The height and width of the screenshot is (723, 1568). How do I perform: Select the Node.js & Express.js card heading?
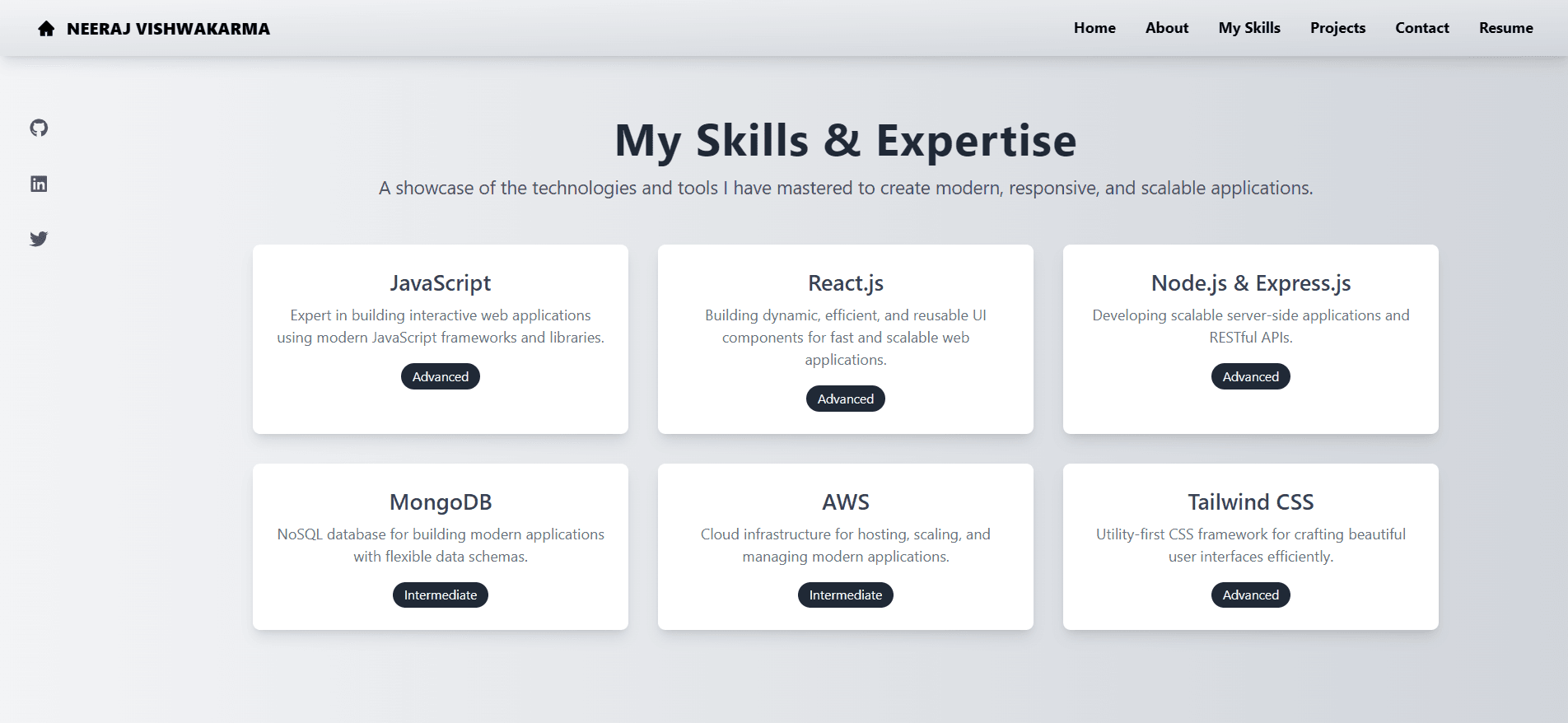(x=1251, y=283)
